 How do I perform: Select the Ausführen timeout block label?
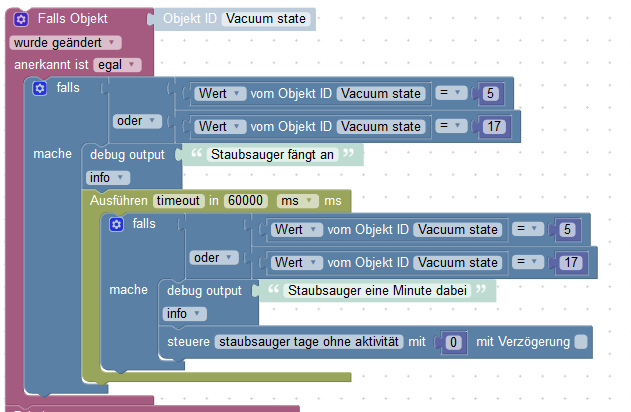point(118,200)
